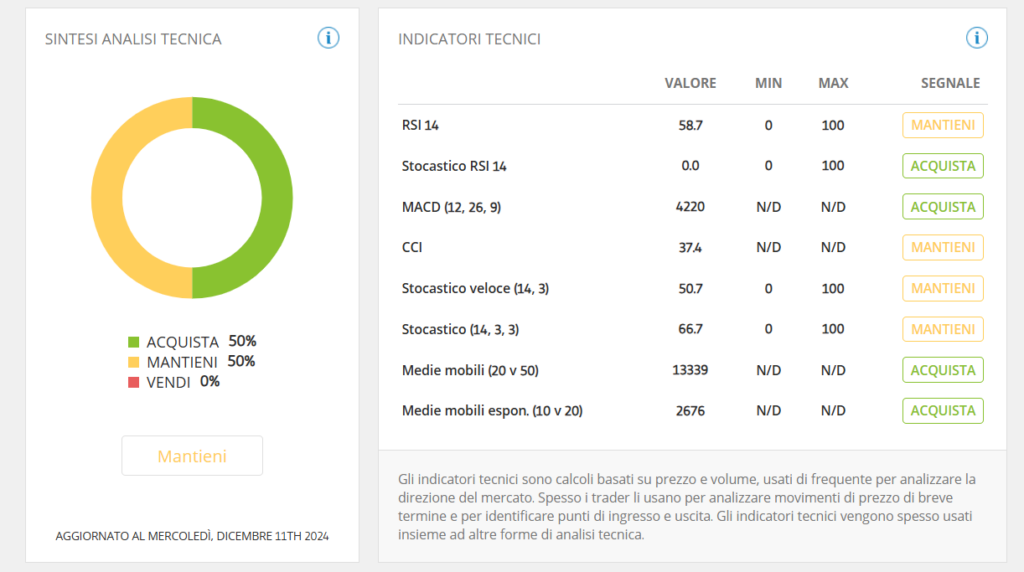
Task: Click Medie mobili (20 v 50) Acquista badge
Action: 943,370
